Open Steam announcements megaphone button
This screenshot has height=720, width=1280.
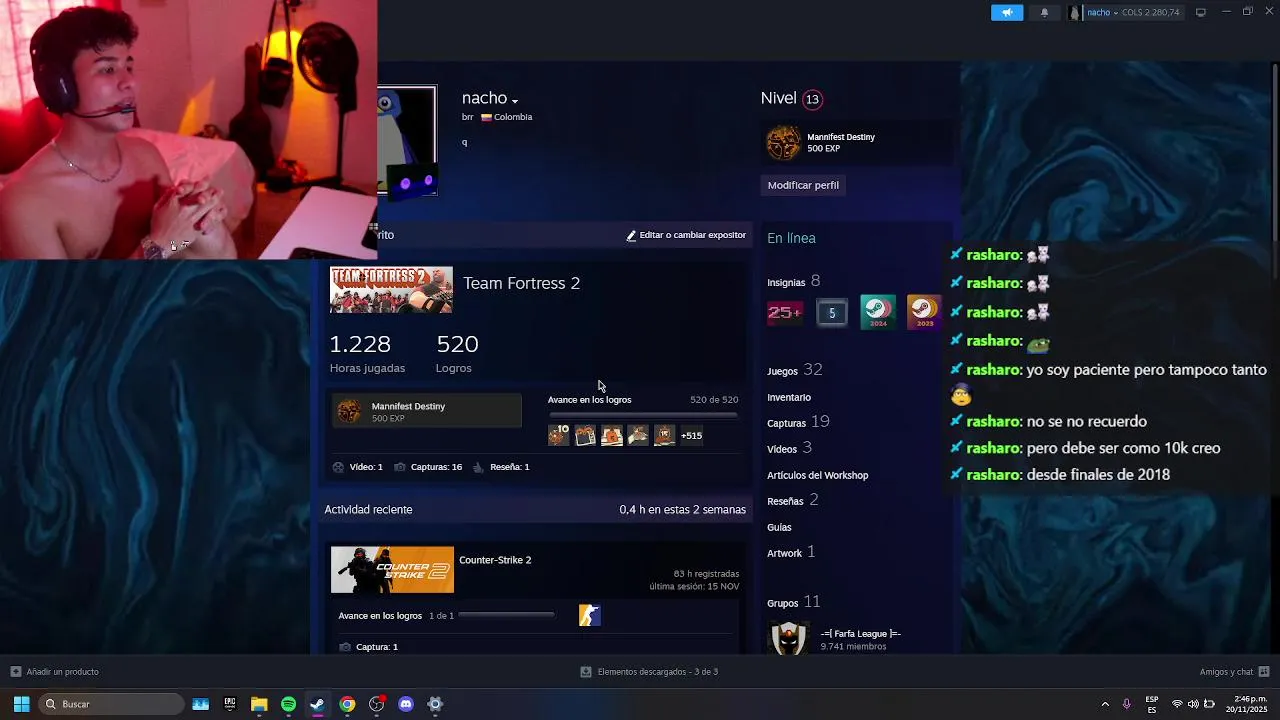pos(1007,12)
